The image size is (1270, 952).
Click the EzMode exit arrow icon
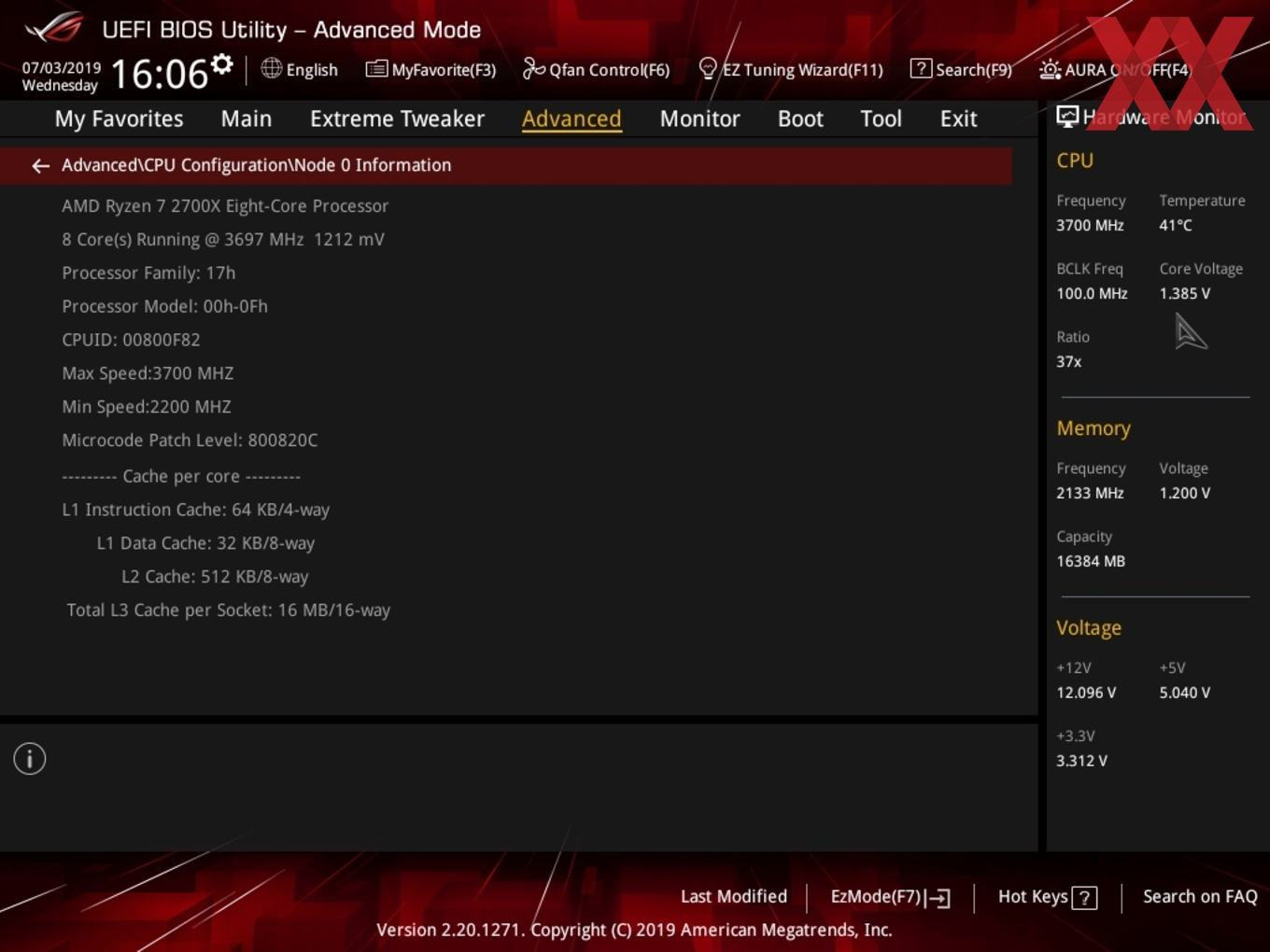[x=938, y=898]
